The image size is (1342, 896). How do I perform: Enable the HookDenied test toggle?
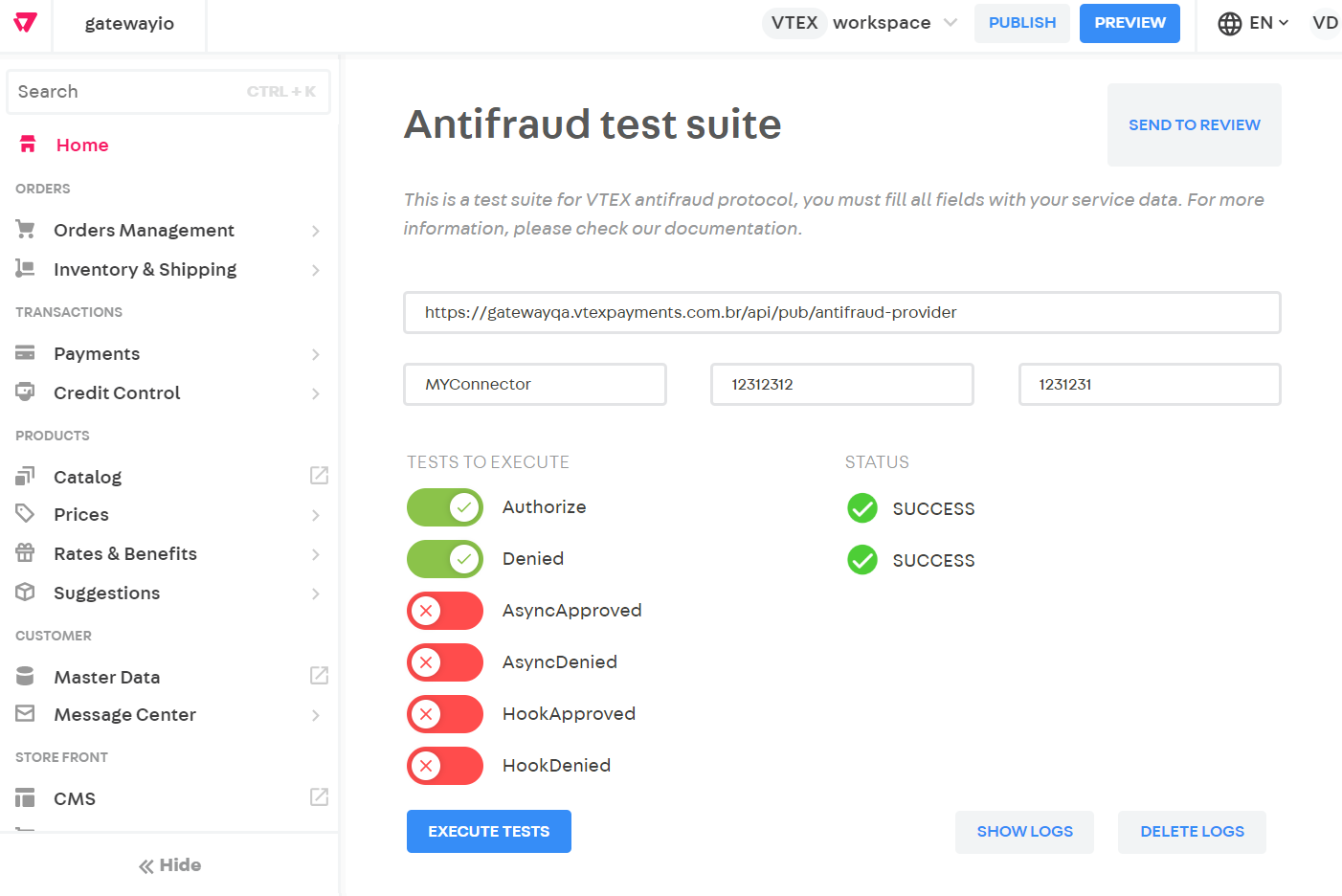[x=445, y=765]
